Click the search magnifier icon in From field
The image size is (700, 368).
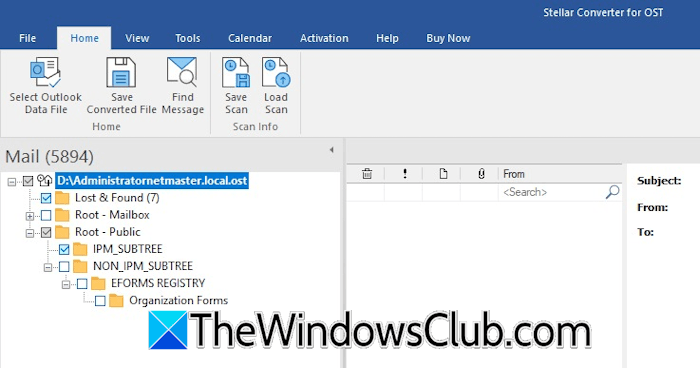[612, 192]
